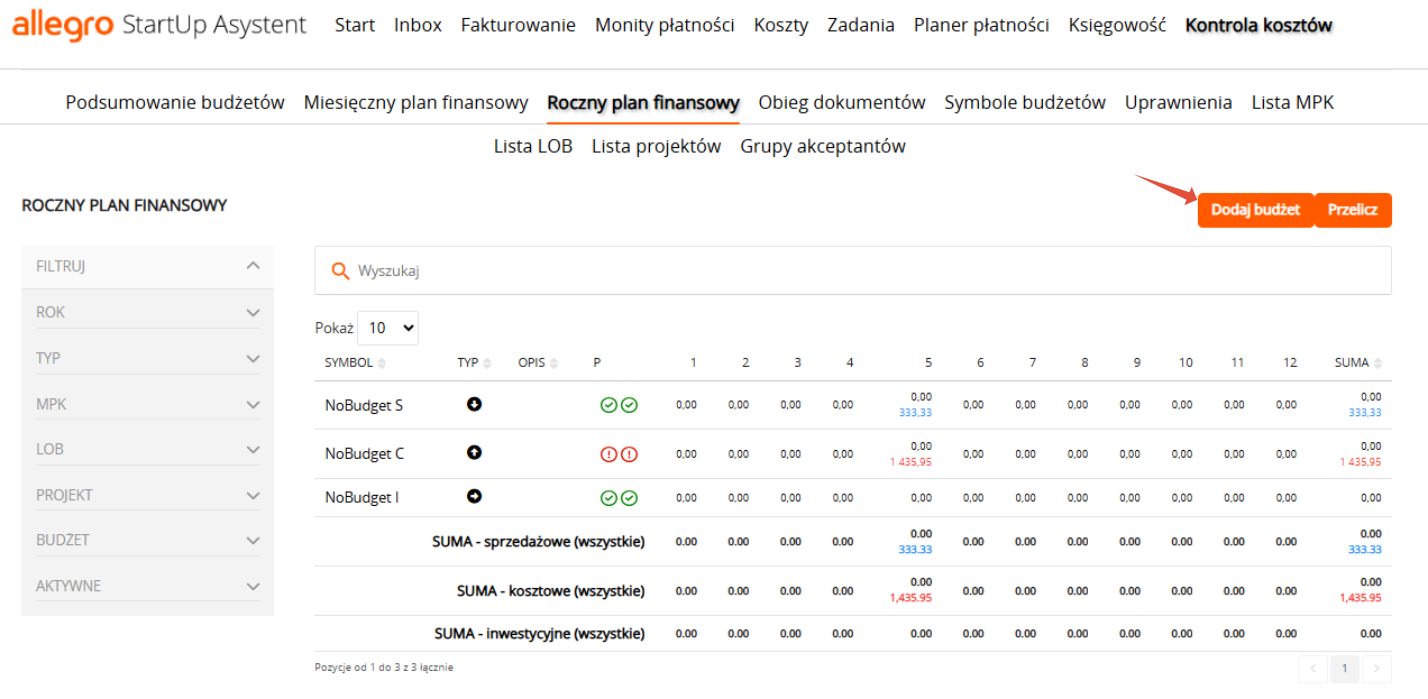
Task: Open the Lista MPK tab
Action: tap(1293, 102)
